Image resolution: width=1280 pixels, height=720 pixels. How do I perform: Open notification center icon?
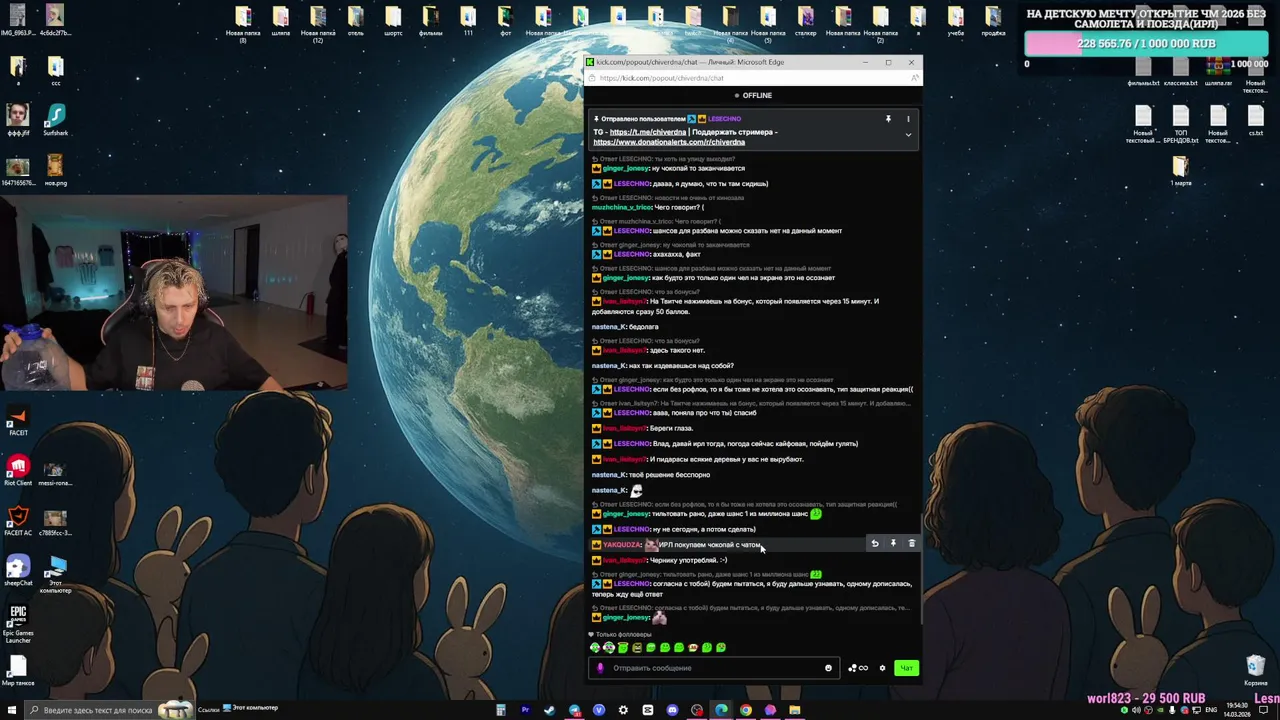[1262, 710]
